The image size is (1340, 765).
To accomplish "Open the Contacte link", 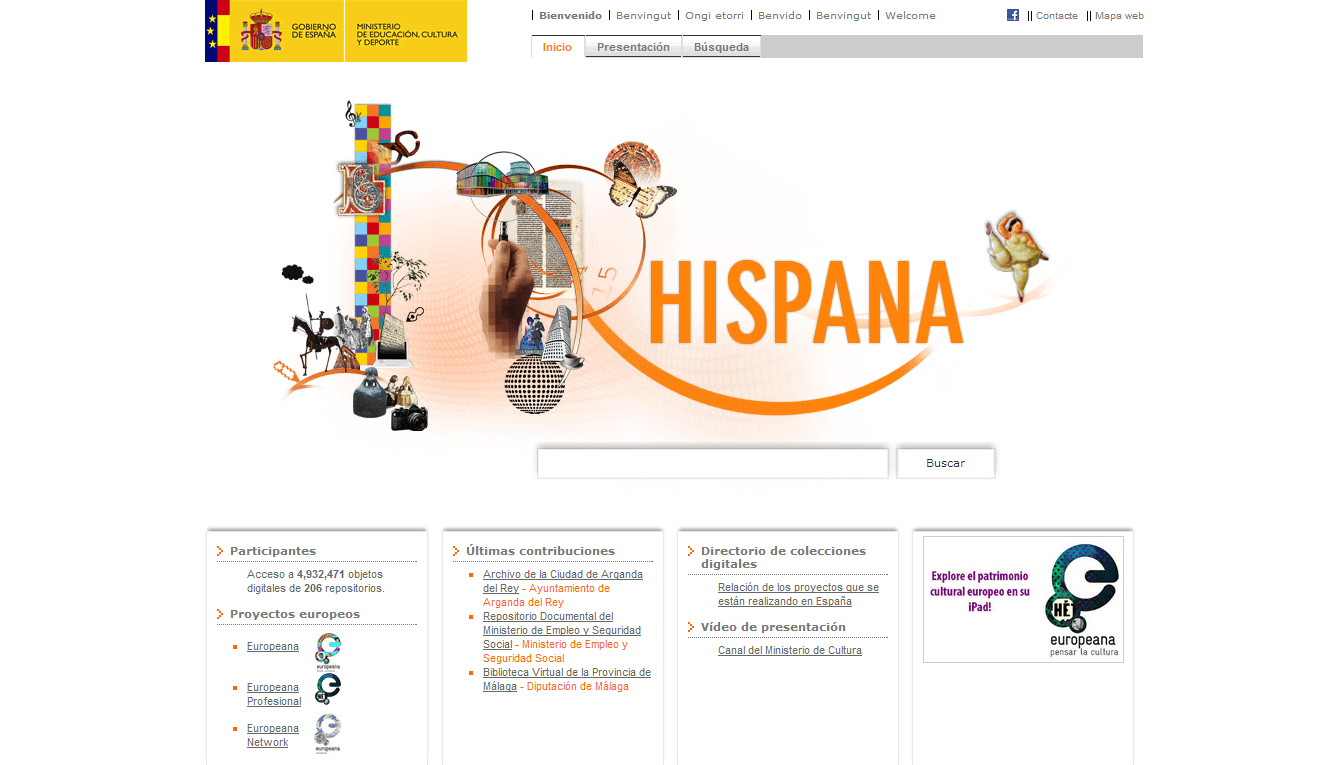I will tap(1057, 16).
